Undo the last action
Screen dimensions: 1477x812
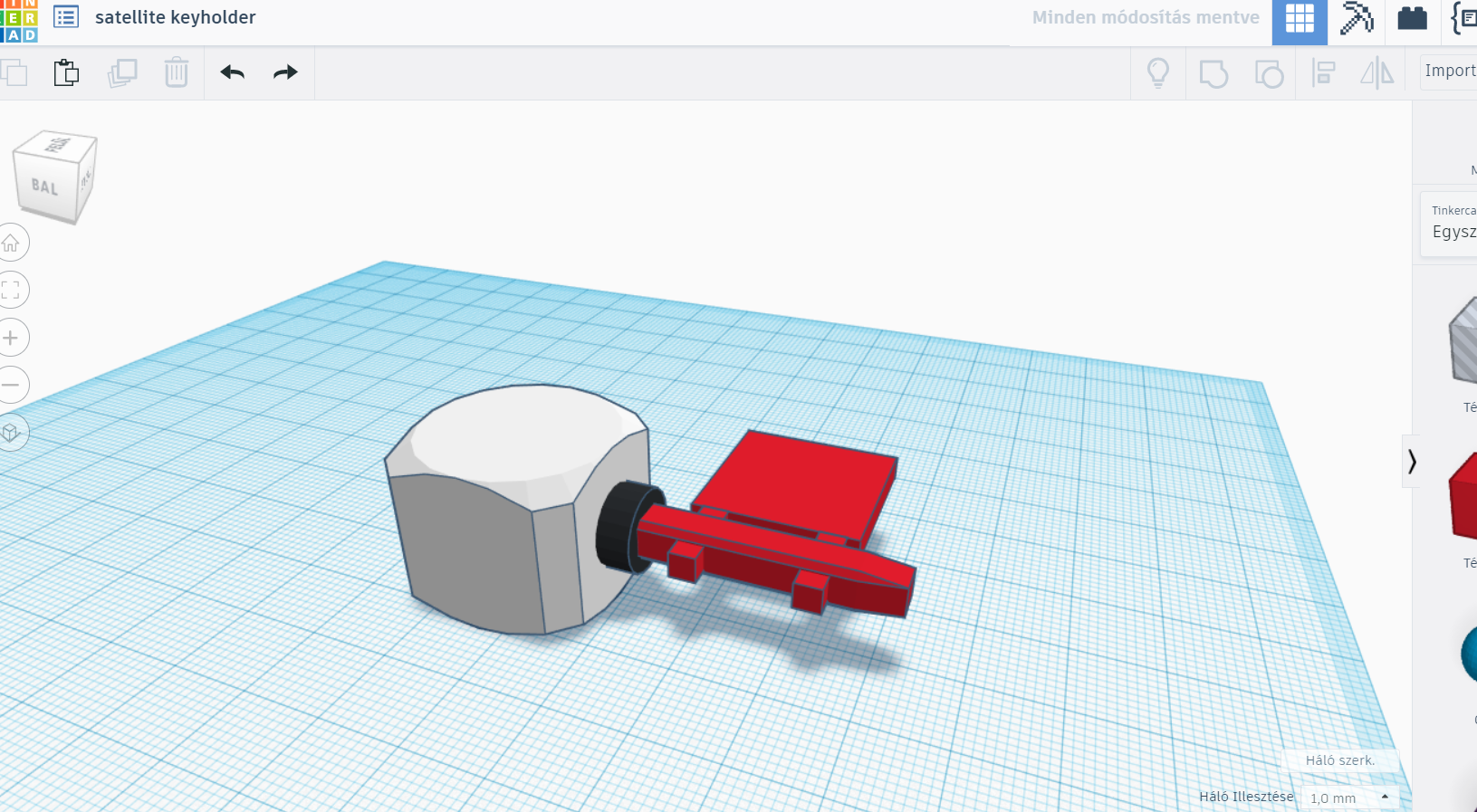click(x=233, y=72)
